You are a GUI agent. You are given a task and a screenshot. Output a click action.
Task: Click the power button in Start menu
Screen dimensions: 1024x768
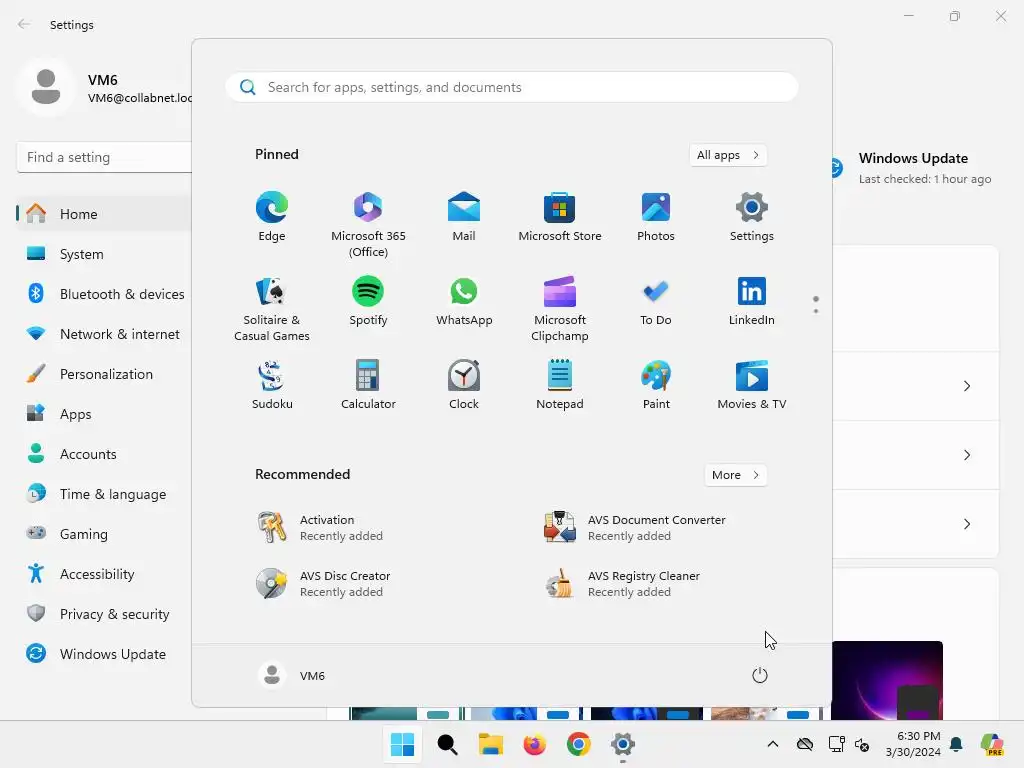click(x=760, y=675)
